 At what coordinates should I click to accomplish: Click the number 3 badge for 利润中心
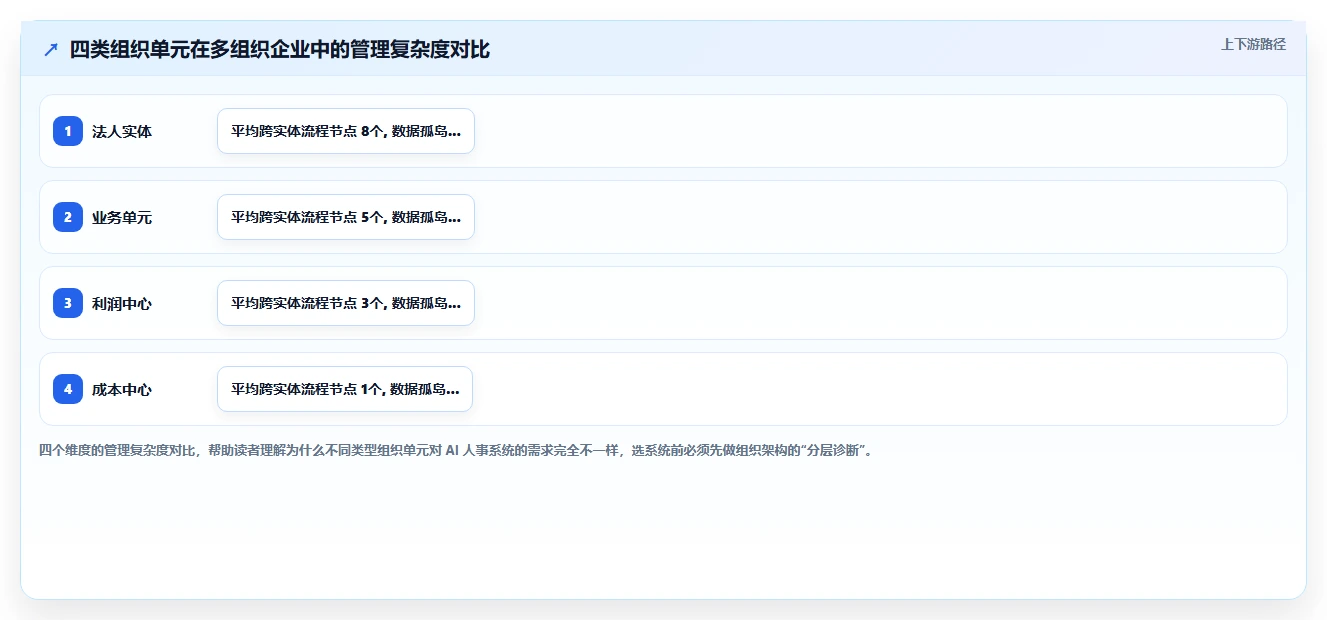pyautogui.click(x=68, y=303)
